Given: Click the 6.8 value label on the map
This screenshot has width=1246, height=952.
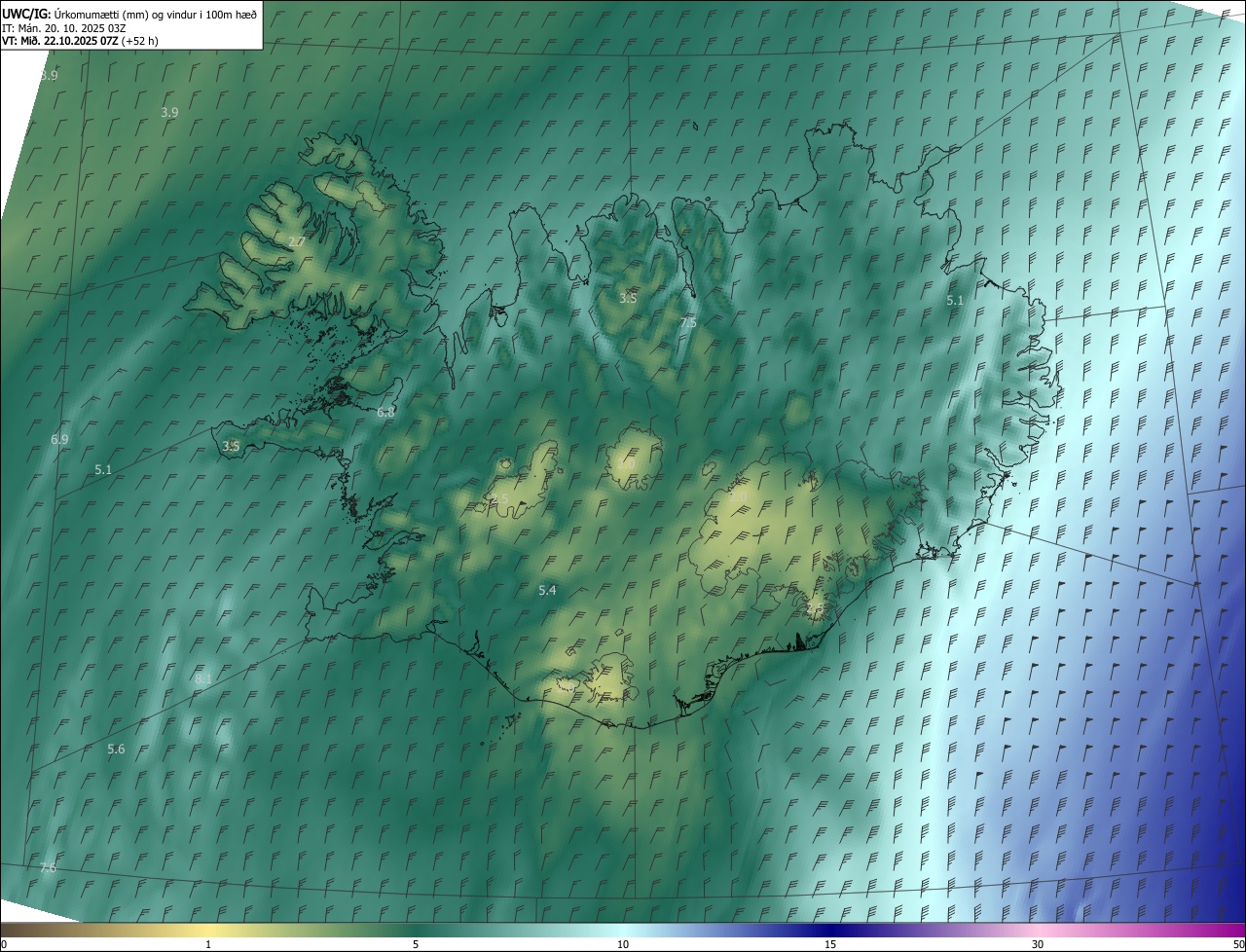Looking at the screenshot, I should (386, 413).
